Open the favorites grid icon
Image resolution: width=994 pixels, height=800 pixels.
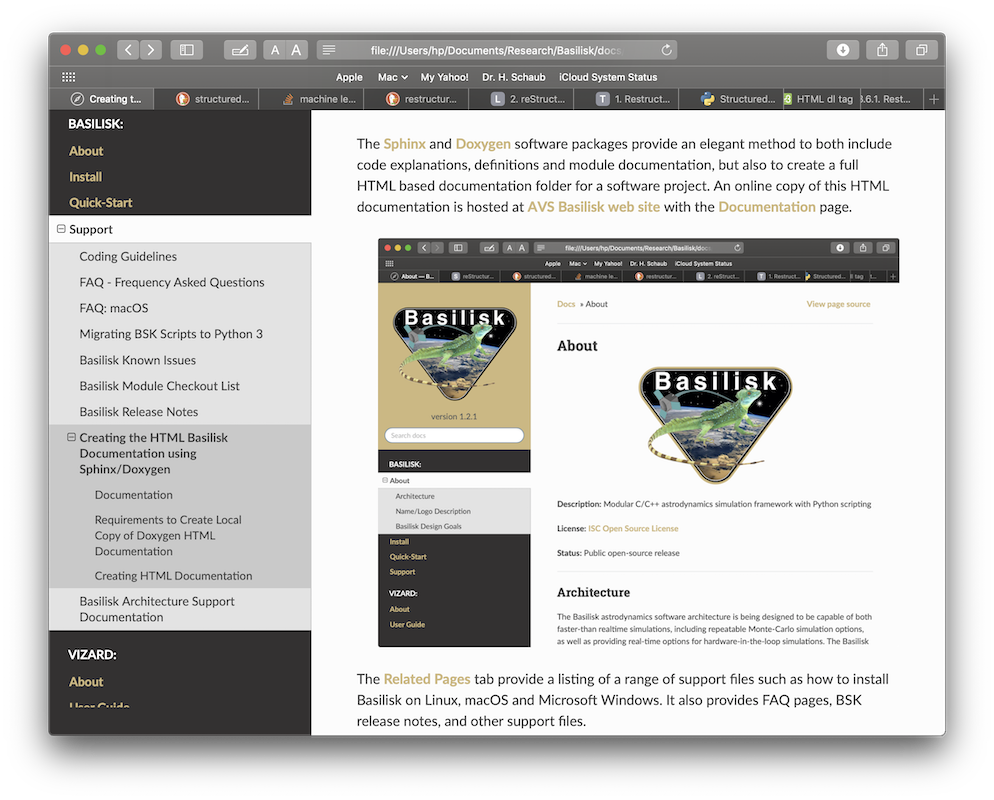click(x=69, y=77)
